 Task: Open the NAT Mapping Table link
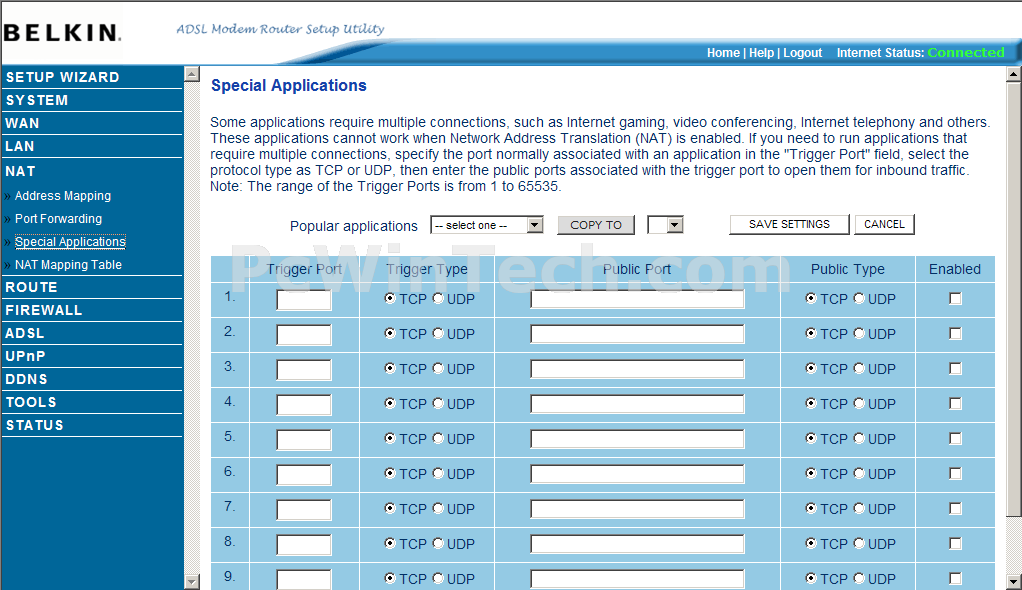68,265
